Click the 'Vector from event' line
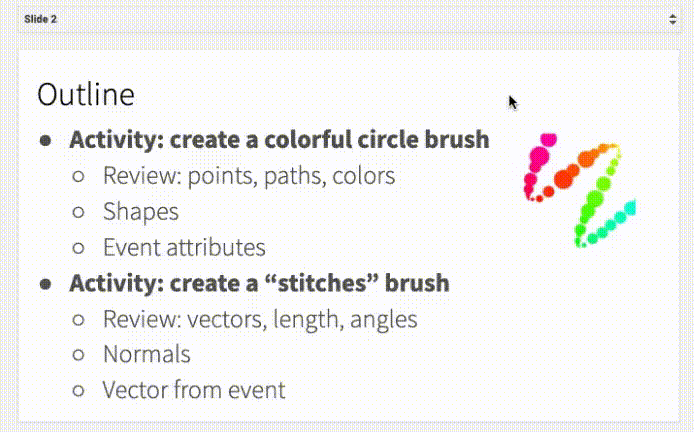This screenshot has height=432, width=694. tap(193, 390)
